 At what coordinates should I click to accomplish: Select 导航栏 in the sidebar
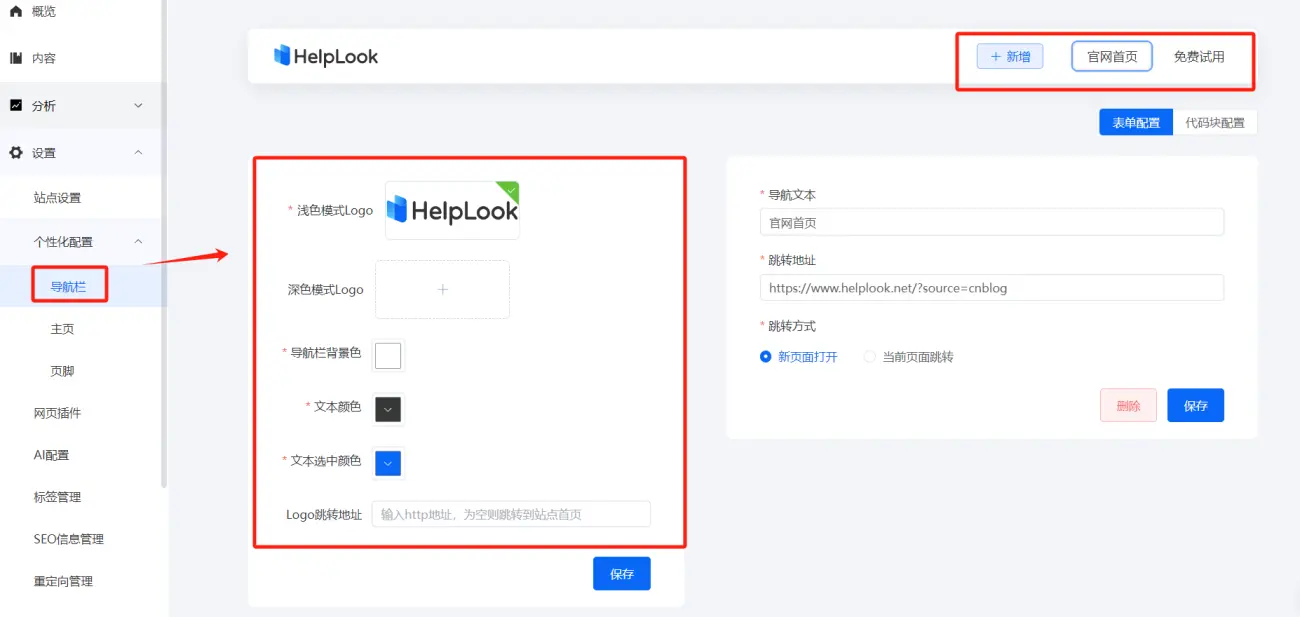[x=68, y=287]
